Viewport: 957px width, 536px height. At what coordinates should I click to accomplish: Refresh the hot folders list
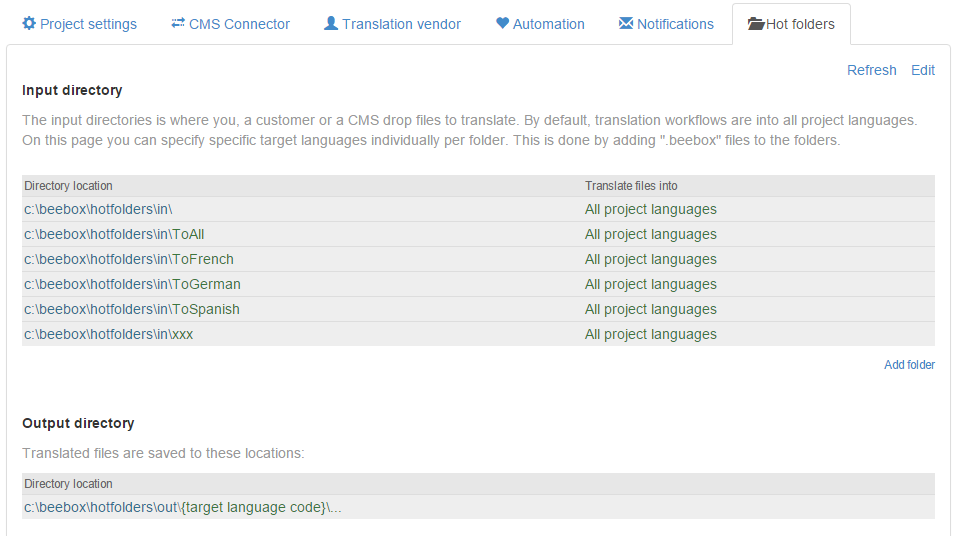click(x=871, y=70)
